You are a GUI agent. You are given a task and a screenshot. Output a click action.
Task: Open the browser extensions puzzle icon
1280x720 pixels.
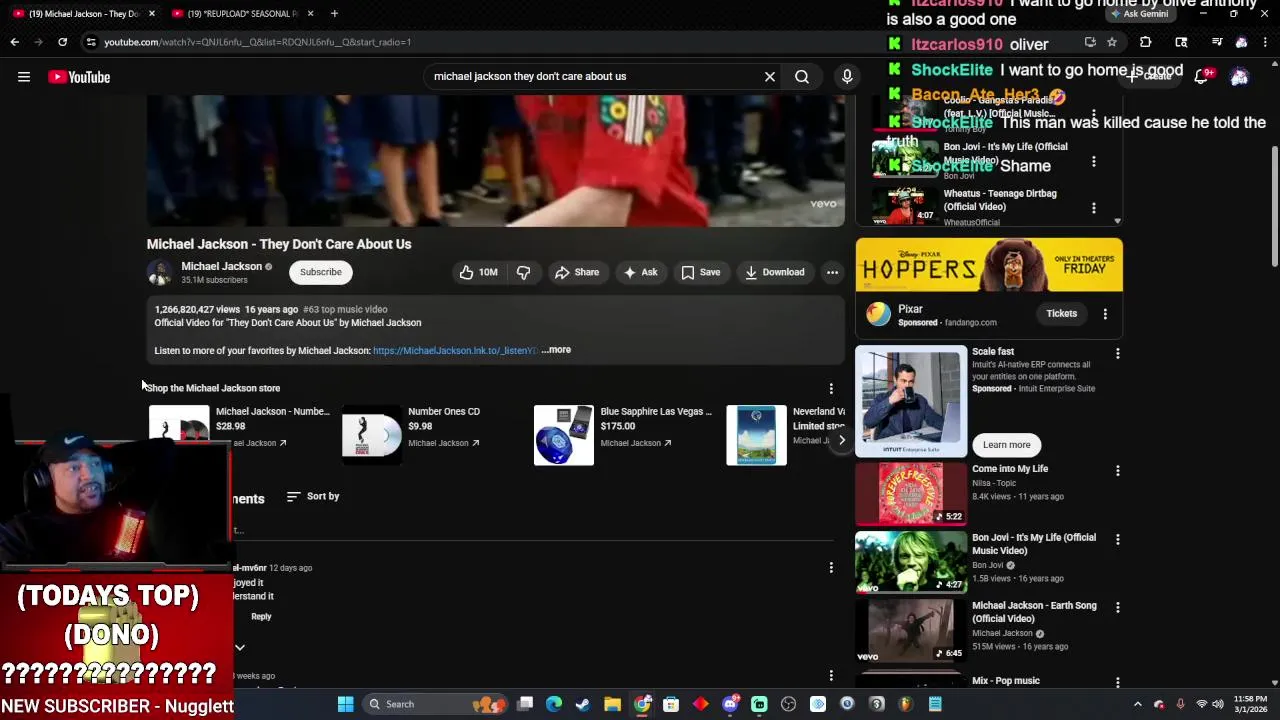1145,42
